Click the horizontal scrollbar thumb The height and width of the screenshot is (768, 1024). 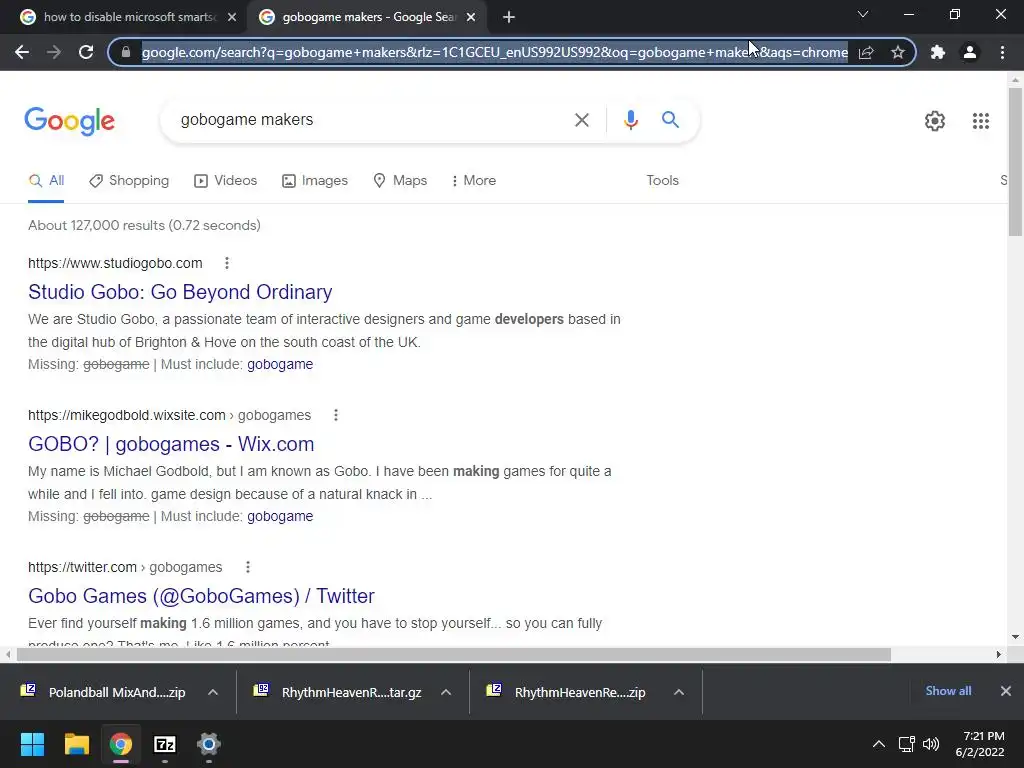pyautogui.click(x=454, y=654)
